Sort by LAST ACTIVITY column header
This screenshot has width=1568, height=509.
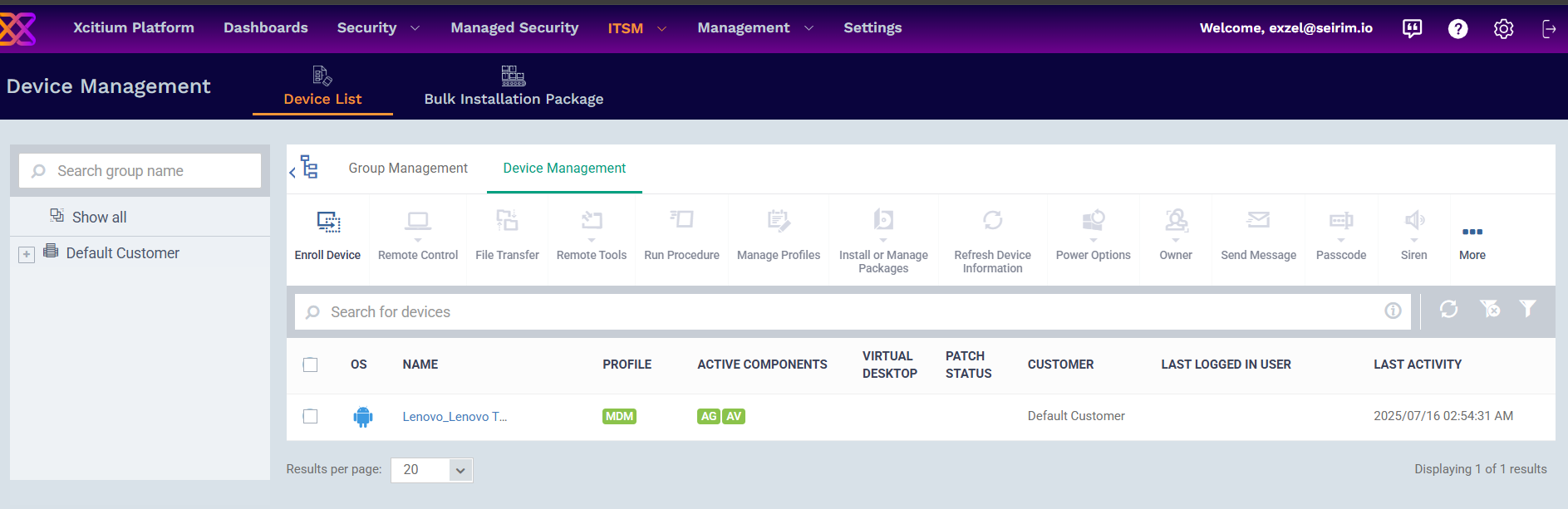pyautogui.click(x=1418, y=365)
